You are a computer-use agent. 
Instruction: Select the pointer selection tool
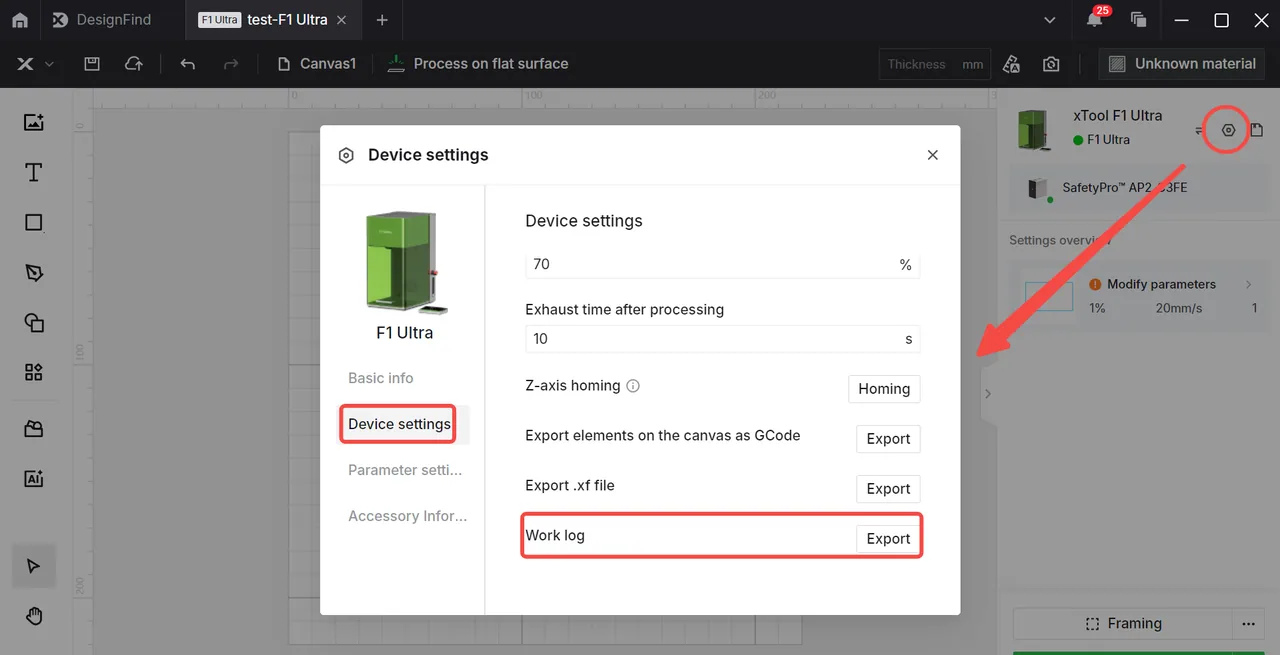tap(34, 566)
